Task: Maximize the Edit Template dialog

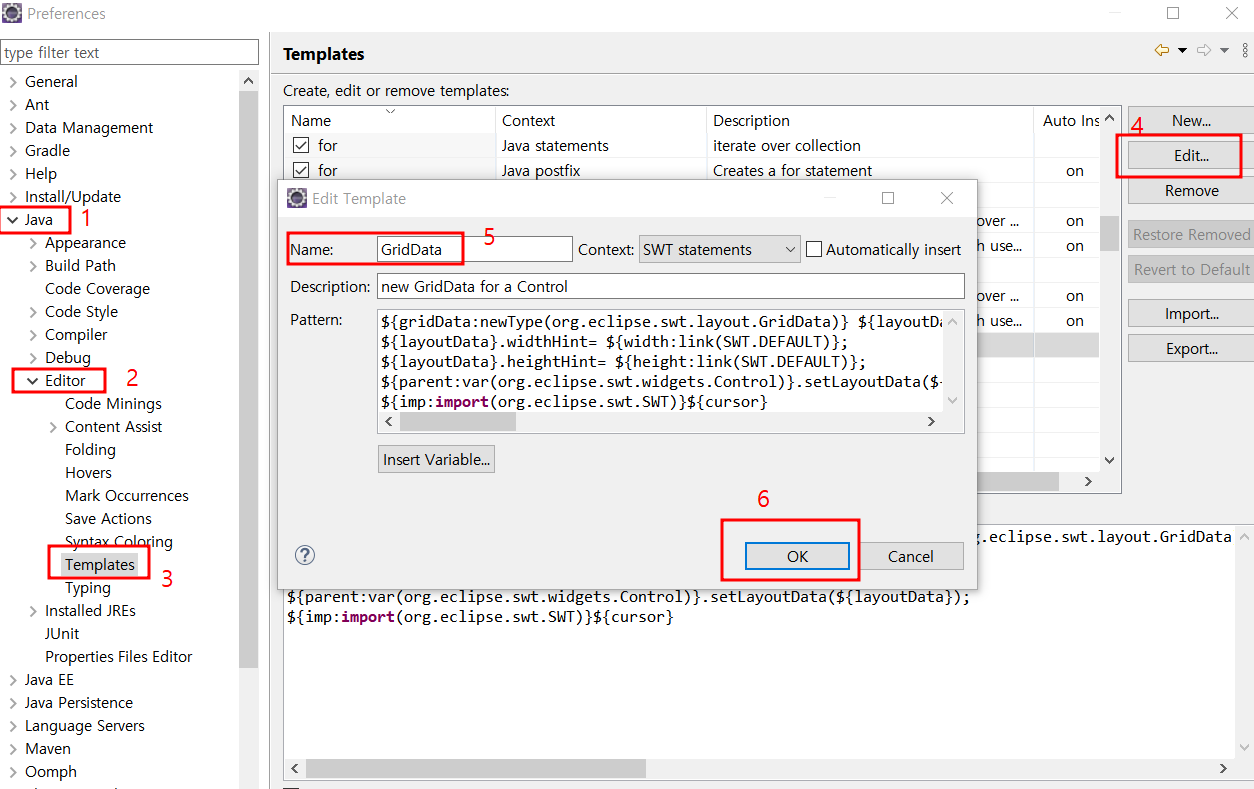Action: pyautogui.click(x=887, y=198)
